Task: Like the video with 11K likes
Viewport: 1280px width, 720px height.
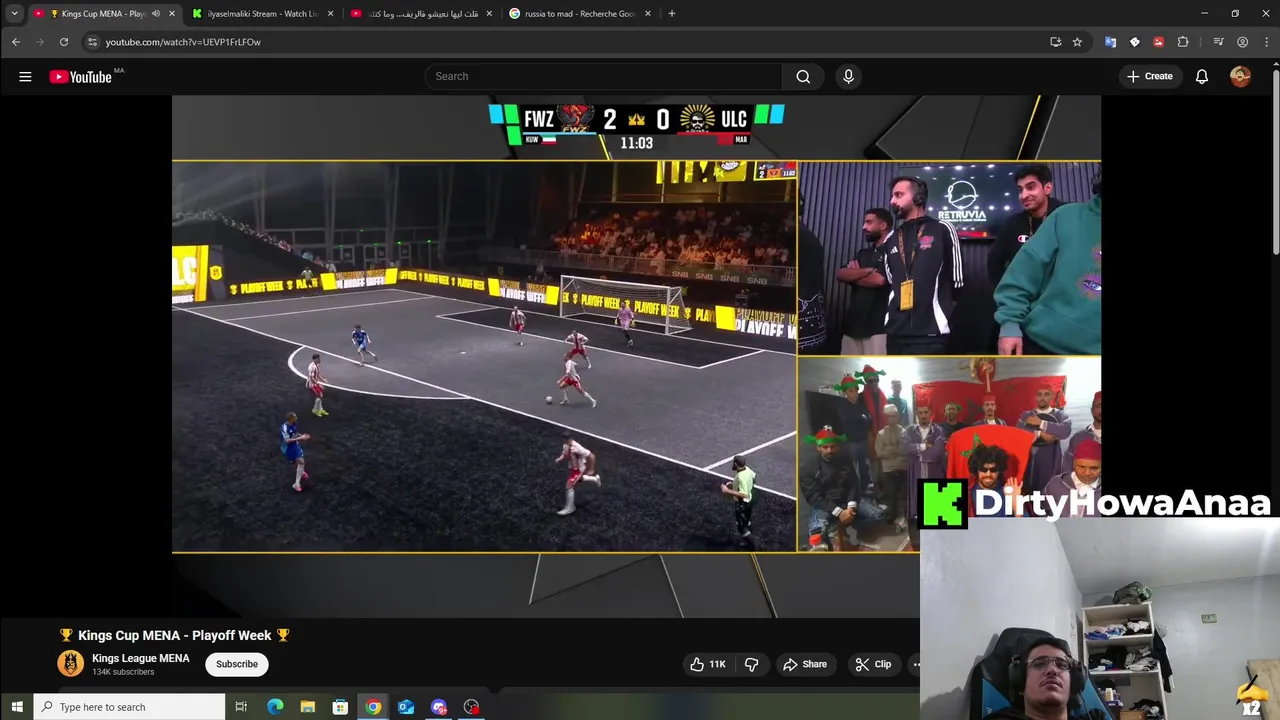Action: coord(707,664)
